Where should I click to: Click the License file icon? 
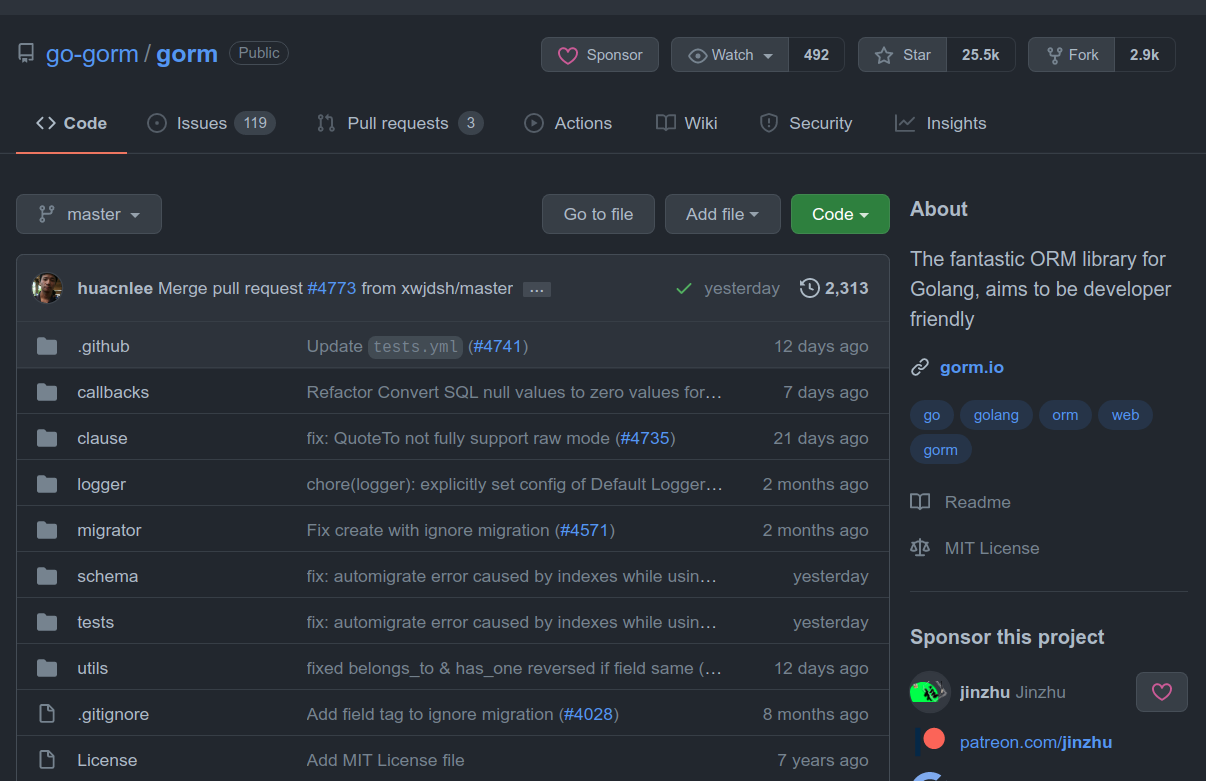[x=46, y=760]
